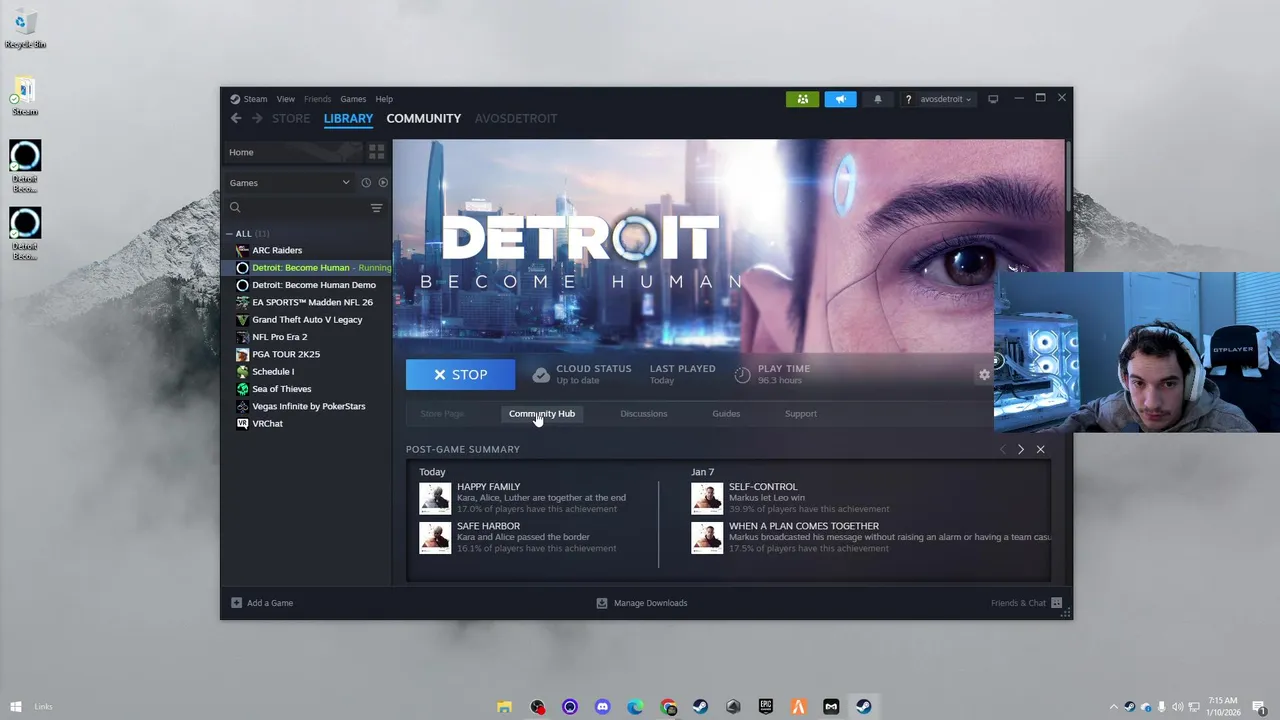Viewport: 1280px width, 720px height.
Task: Open the notifications bell
Action: tap(878, 99)
